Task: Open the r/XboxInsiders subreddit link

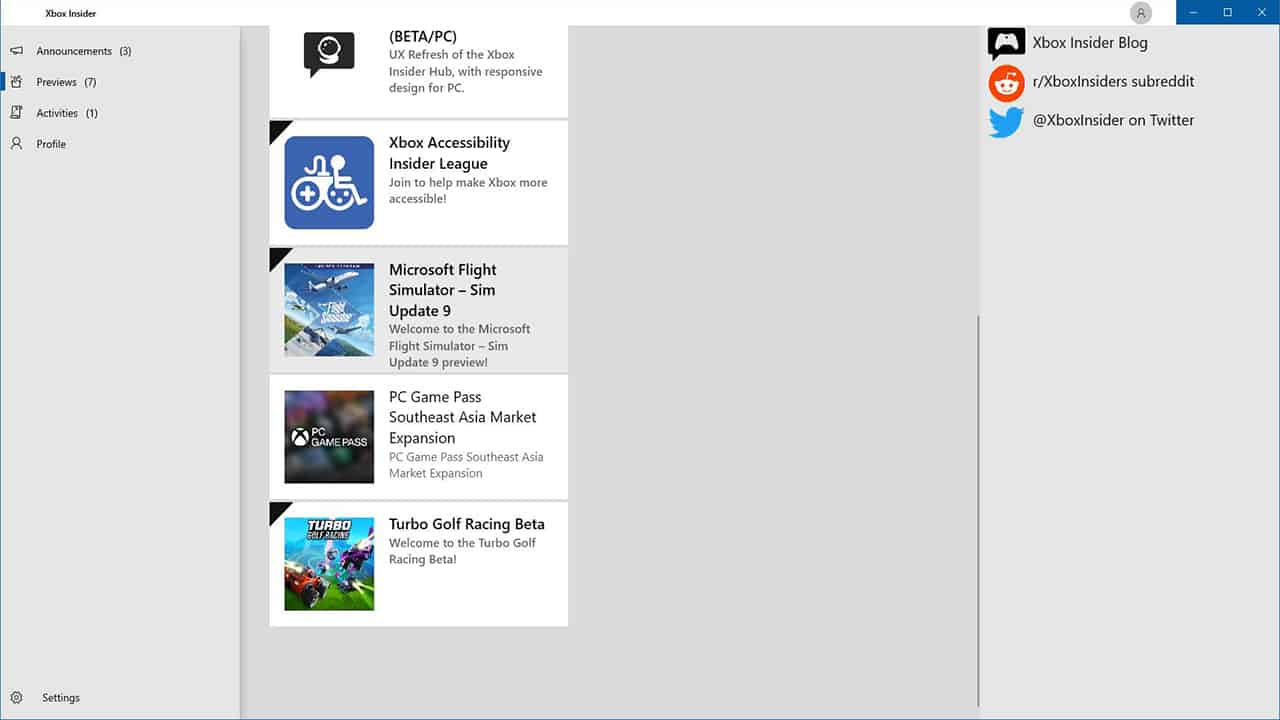Action: pyautogui.click(x=1113, y=82)
